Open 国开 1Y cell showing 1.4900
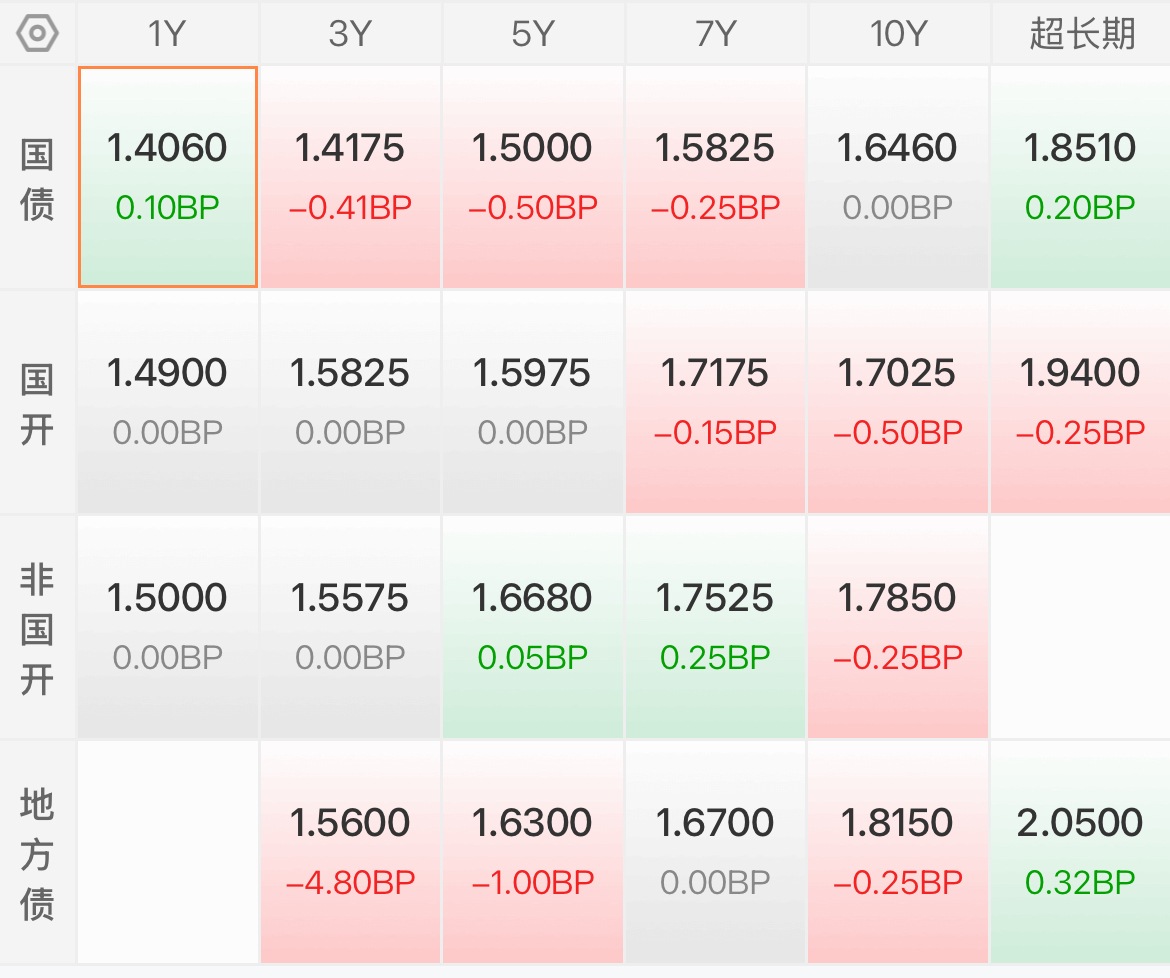 [168, 402]
